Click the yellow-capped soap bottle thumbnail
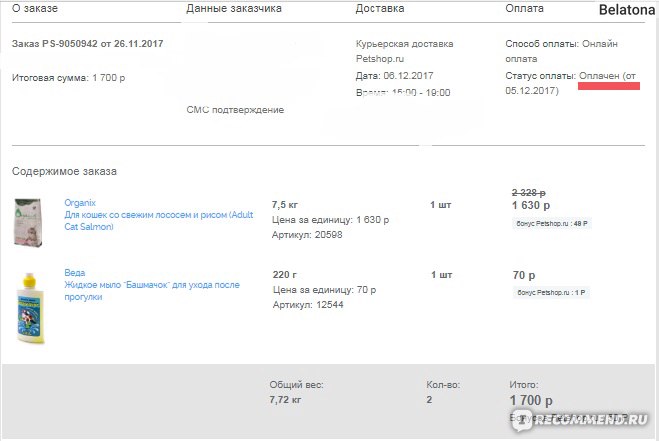The width and height of the screenshot is (659, 441). pyautogui.click(x=30, y=308)
